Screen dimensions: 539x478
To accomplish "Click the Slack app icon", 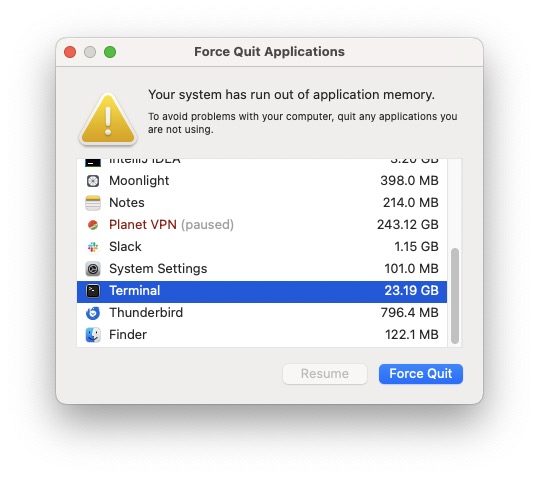I will (x=93, y=247).
